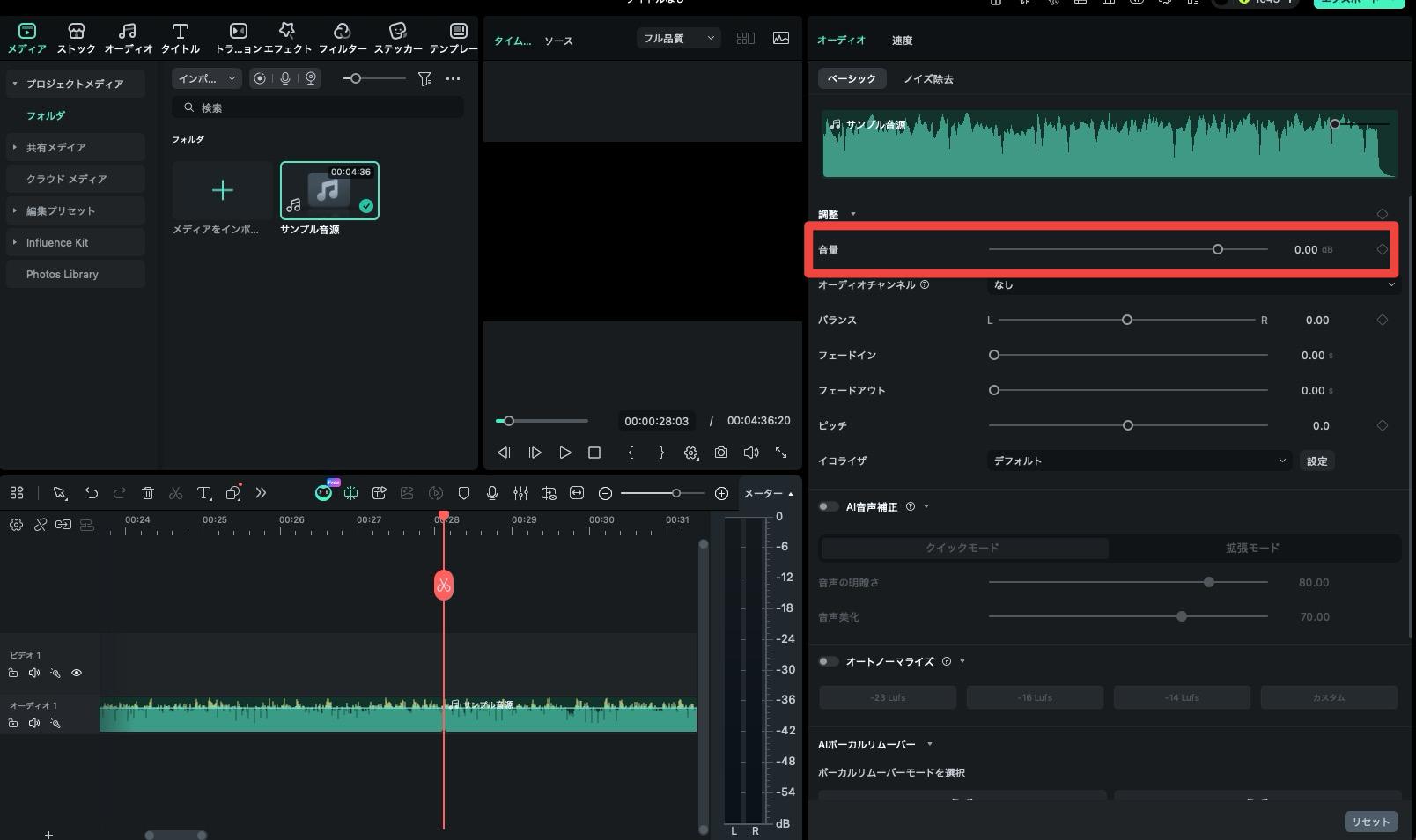Mute the オーディオ 1 track speaker icon
Image resolution: width=1416 pixels, height=840 pixels.
tap(34, 723)
